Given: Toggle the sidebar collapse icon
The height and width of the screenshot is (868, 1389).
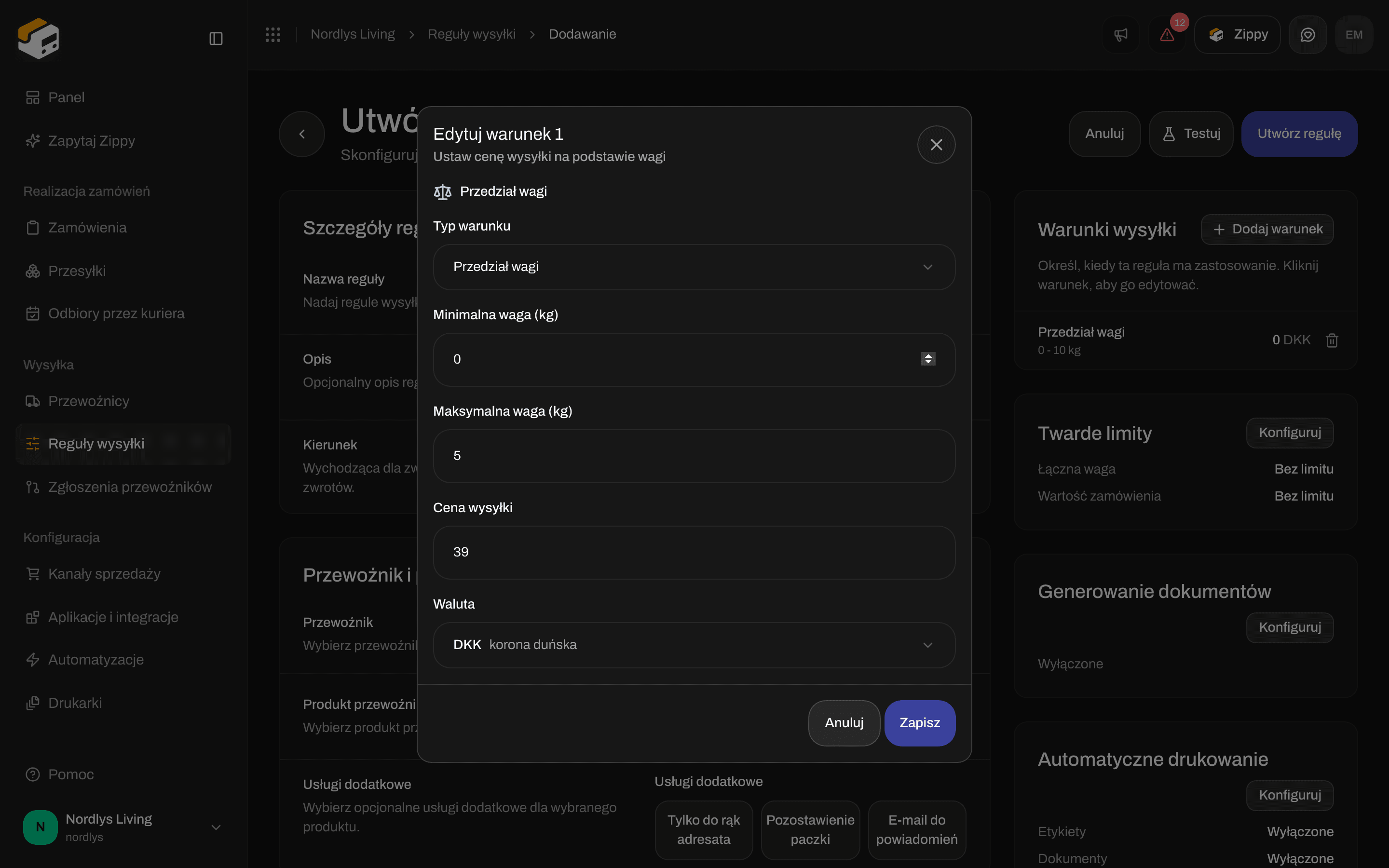Looking at the screenshot, I should 216,39.
